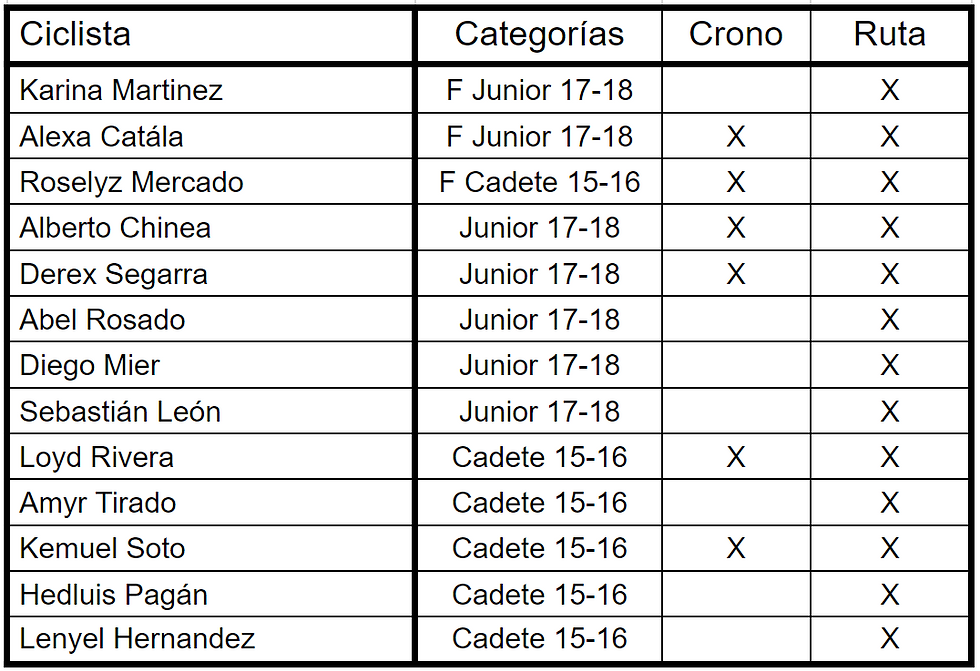This screenshot has width=980, height=671.
Task: Select the Alberto Chinea name cell
Action: (115, 229)
